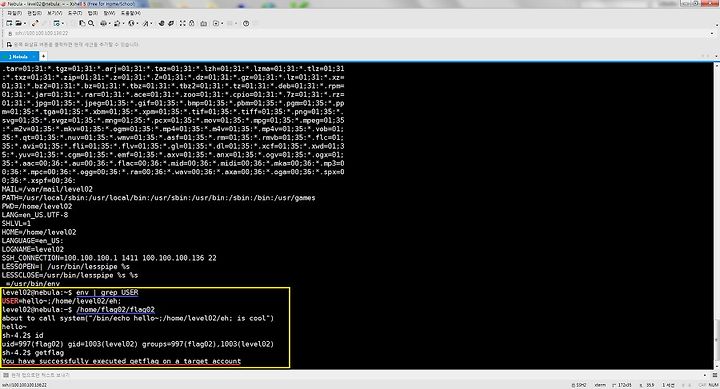Open the File (파일) menu
The width and height of the screenshot is (720, 389).
pos(14,13)
